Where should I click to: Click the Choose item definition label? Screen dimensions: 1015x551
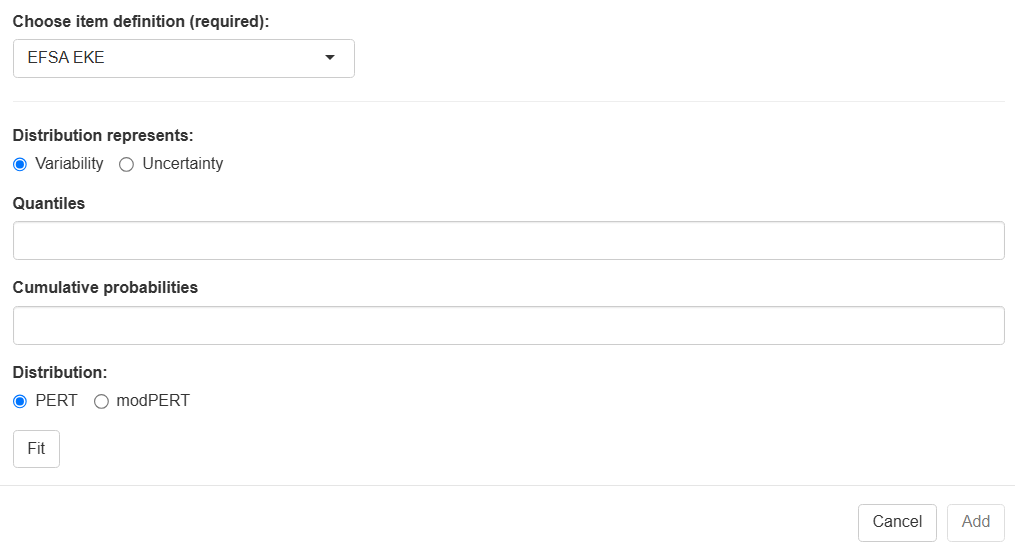click(x=141, y=21)
